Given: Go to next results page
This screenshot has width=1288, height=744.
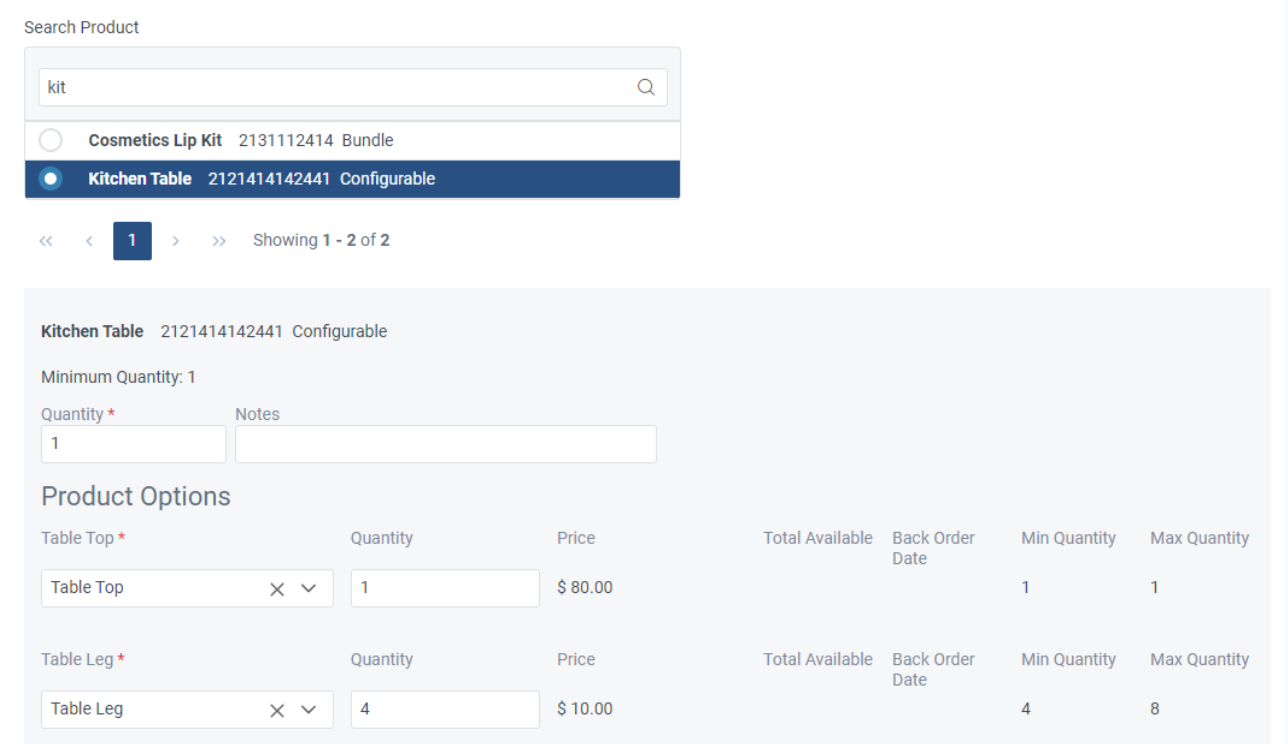Looking at the screenshot, I should click(x=175, y=241).
